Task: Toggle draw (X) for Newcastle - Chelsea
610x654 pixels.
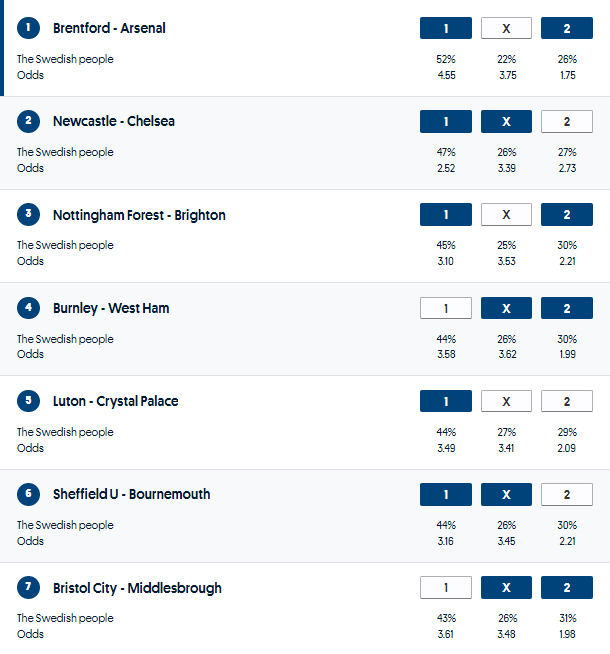Action: tap(506, 121)
